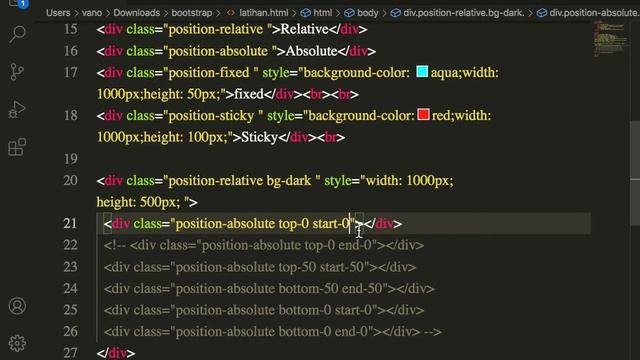Viewport: 640px width, 360px height.
Task: Click commented 'bottom-0 end-0' on line 26
Action: point(323,331)
